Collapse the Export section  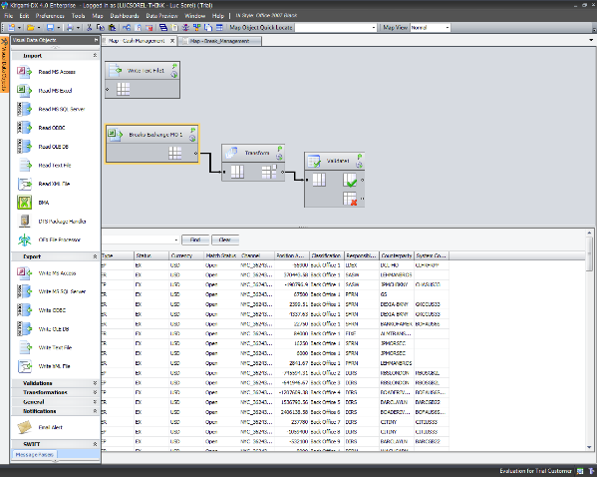(x=95, y=257)
